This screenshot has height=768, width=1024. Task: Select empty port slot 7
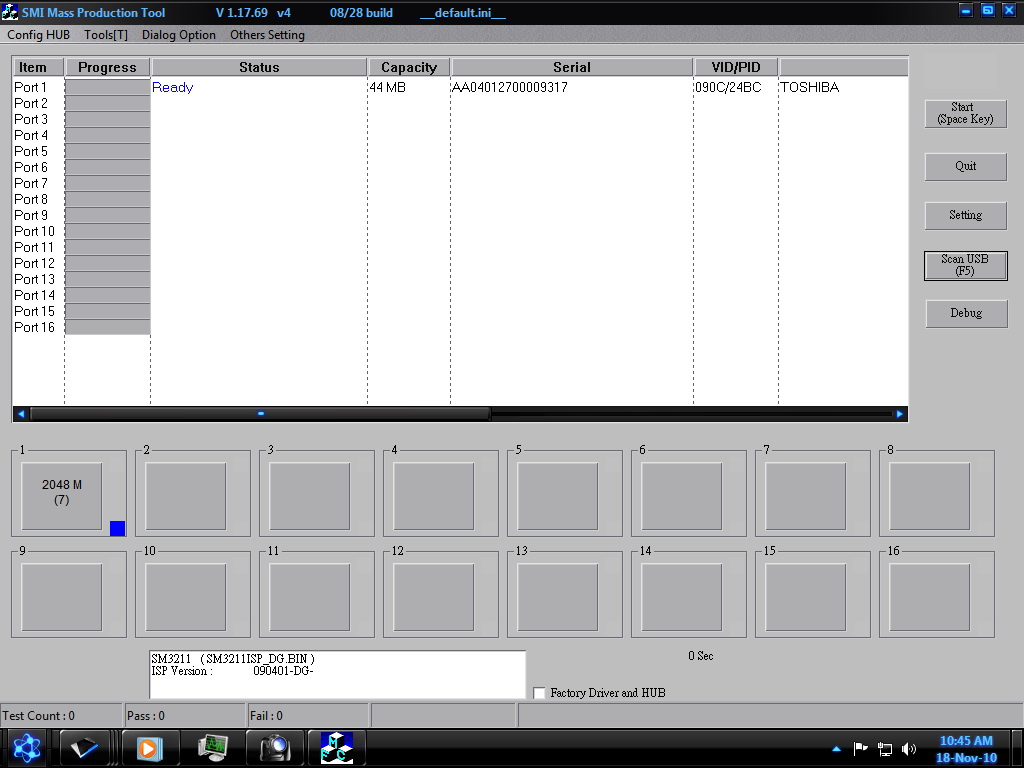[806, 496]
